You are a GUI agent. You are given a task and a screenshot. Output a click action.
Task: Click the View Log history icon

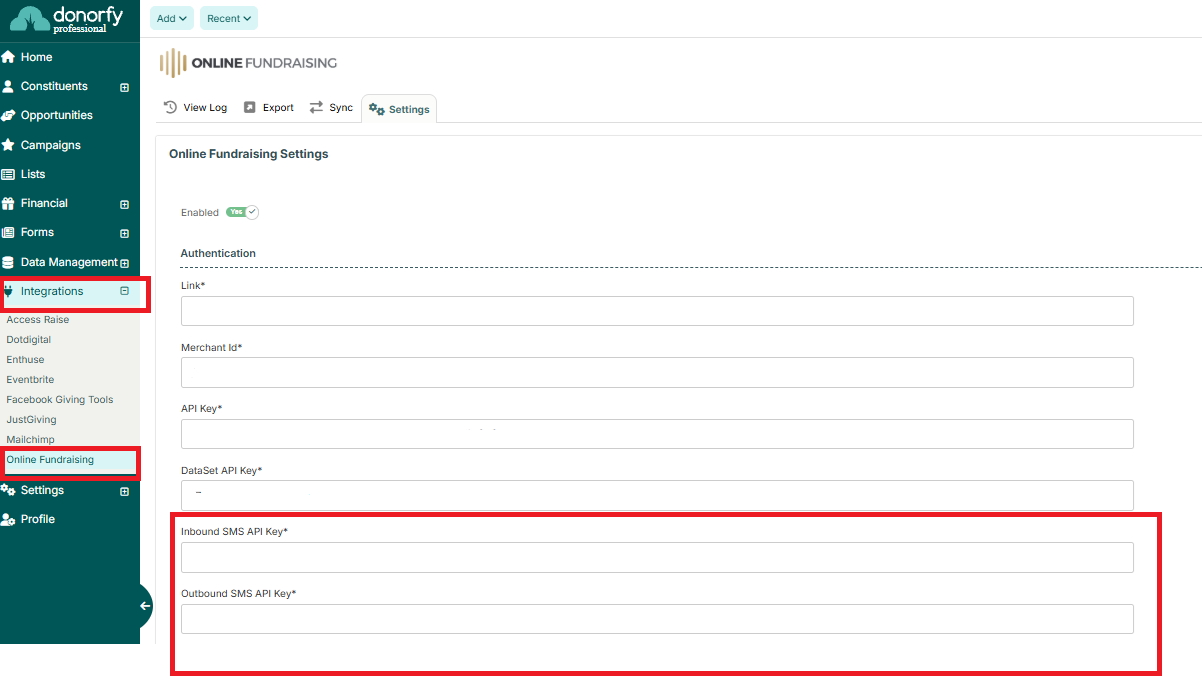click(x=170, y=107)
